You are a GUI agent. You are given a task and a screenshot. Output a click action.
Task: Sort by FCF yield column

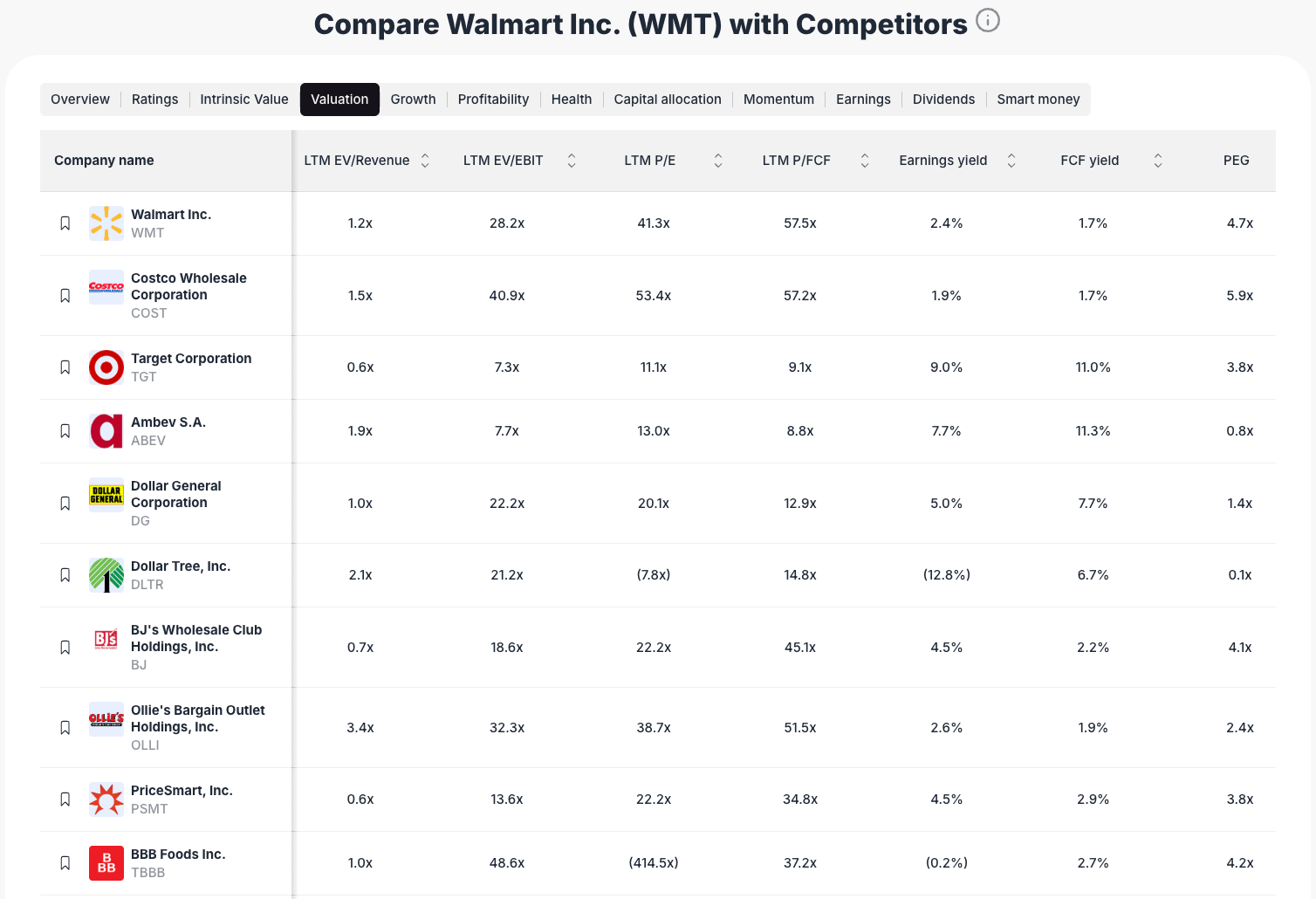1157,160
